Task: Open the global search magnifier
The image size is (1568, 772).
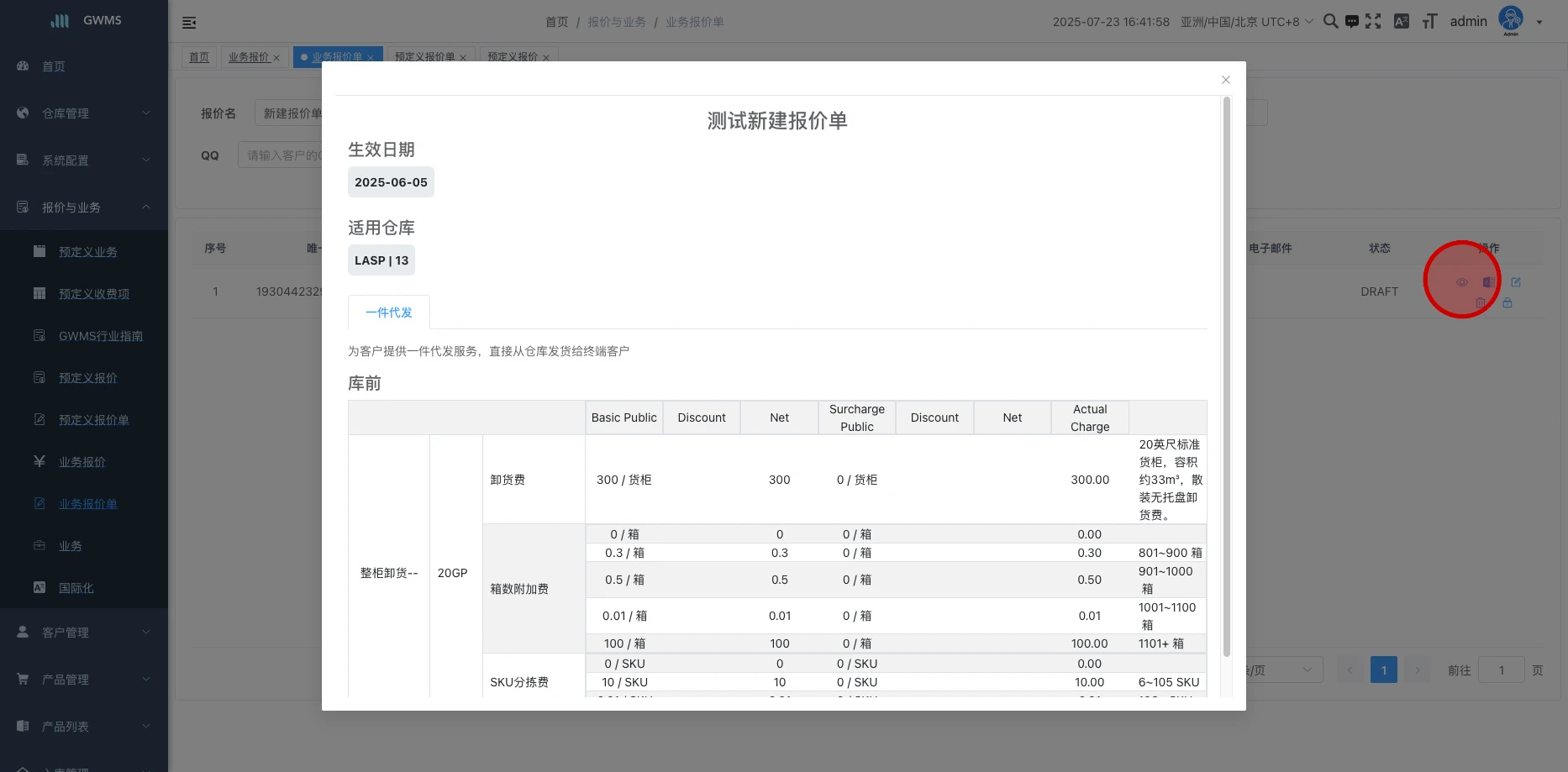Action: coord(1330,22)
